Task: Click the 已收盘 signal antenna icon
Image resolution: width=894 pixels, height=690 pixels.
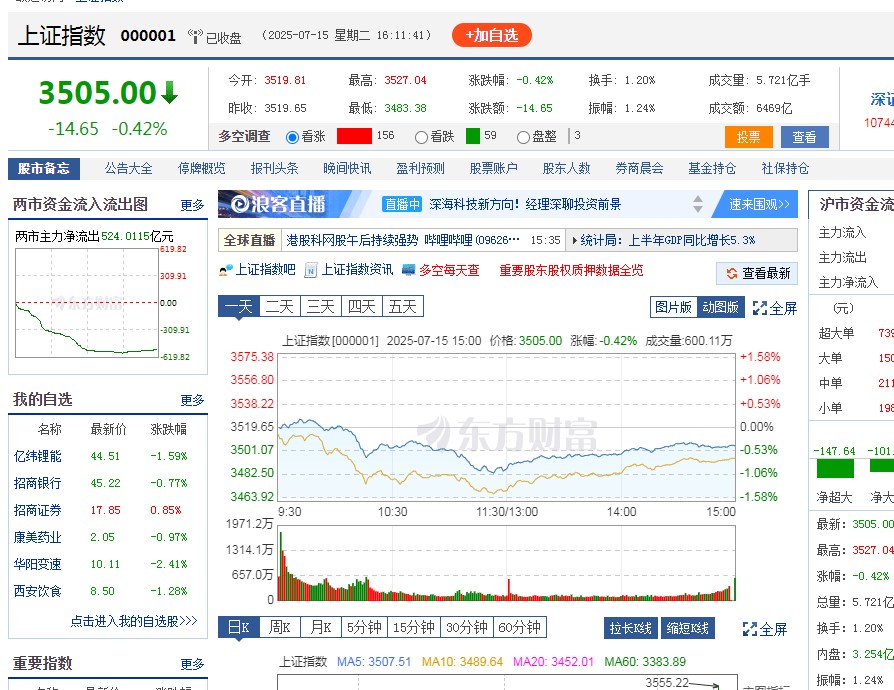Action: point(195,36)
